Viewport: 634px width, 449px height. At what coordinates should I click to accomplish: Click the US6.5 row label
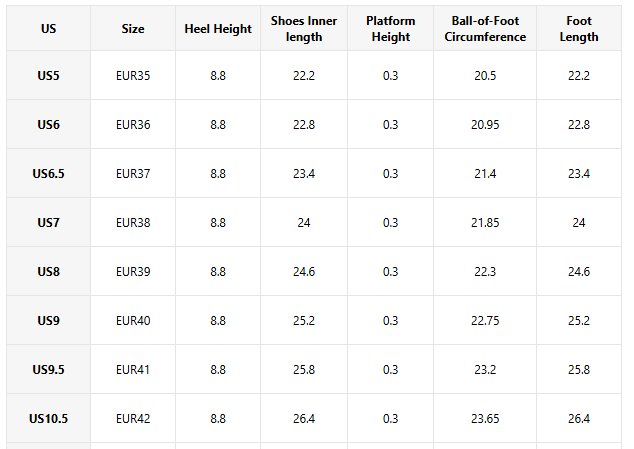coord(48,174)
